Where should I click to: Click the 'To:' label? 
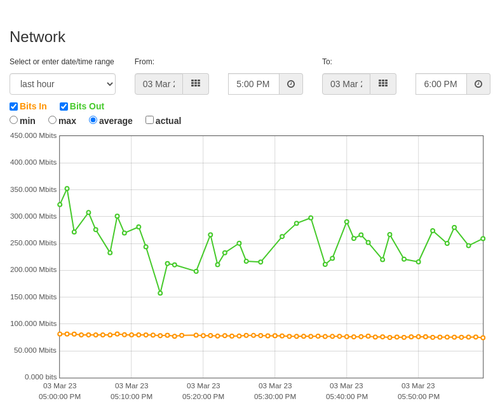click(327, 62)
